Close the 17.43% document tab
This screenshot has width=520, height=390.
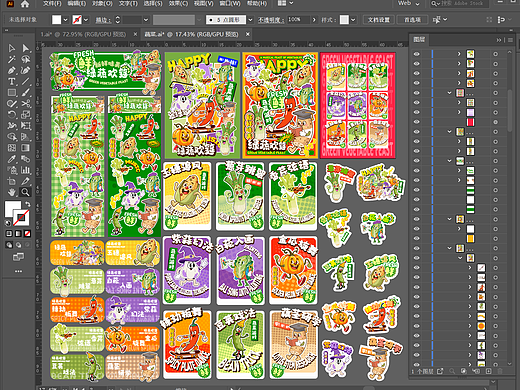coord(248,34)
